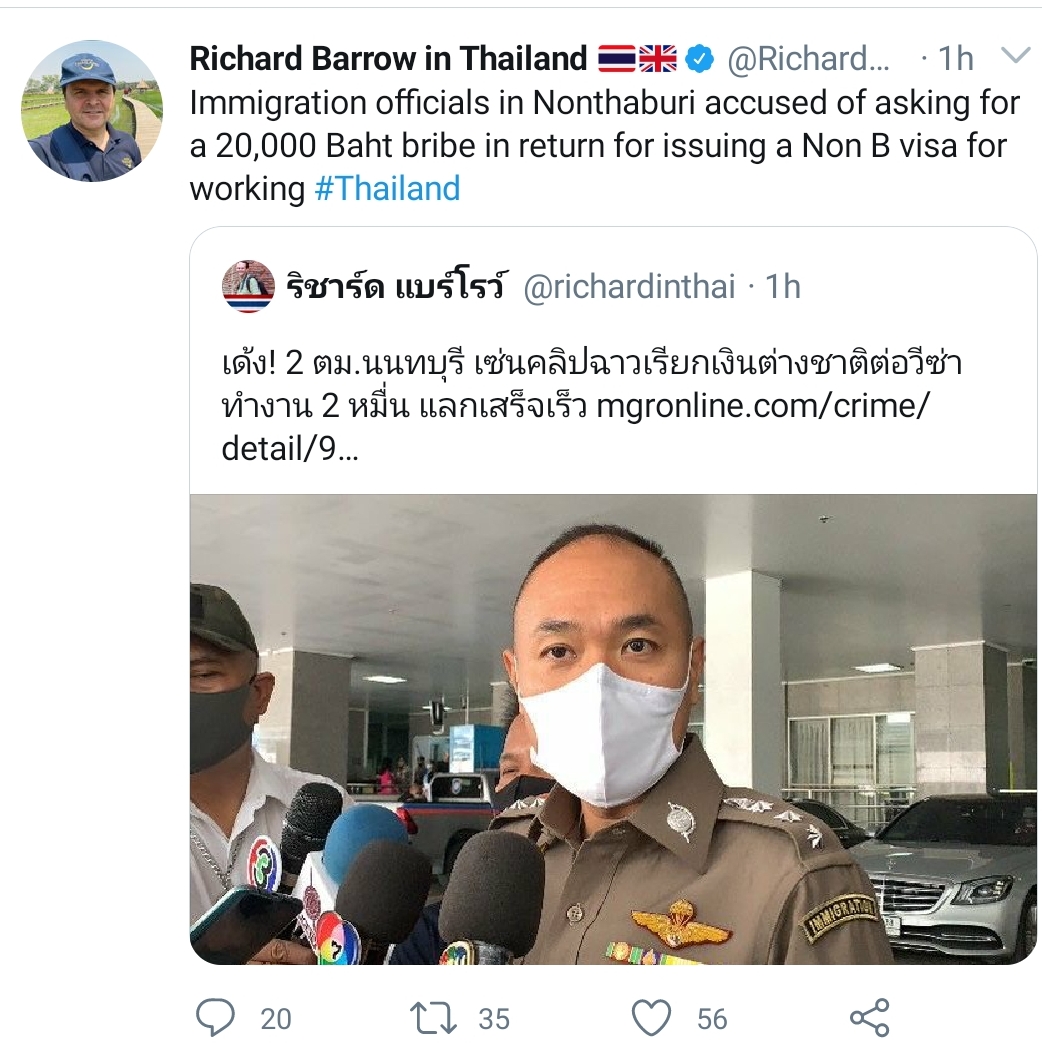Open the reply comment icon
Screen dimensions: 1042x1054
click(x=215, y=1017)
